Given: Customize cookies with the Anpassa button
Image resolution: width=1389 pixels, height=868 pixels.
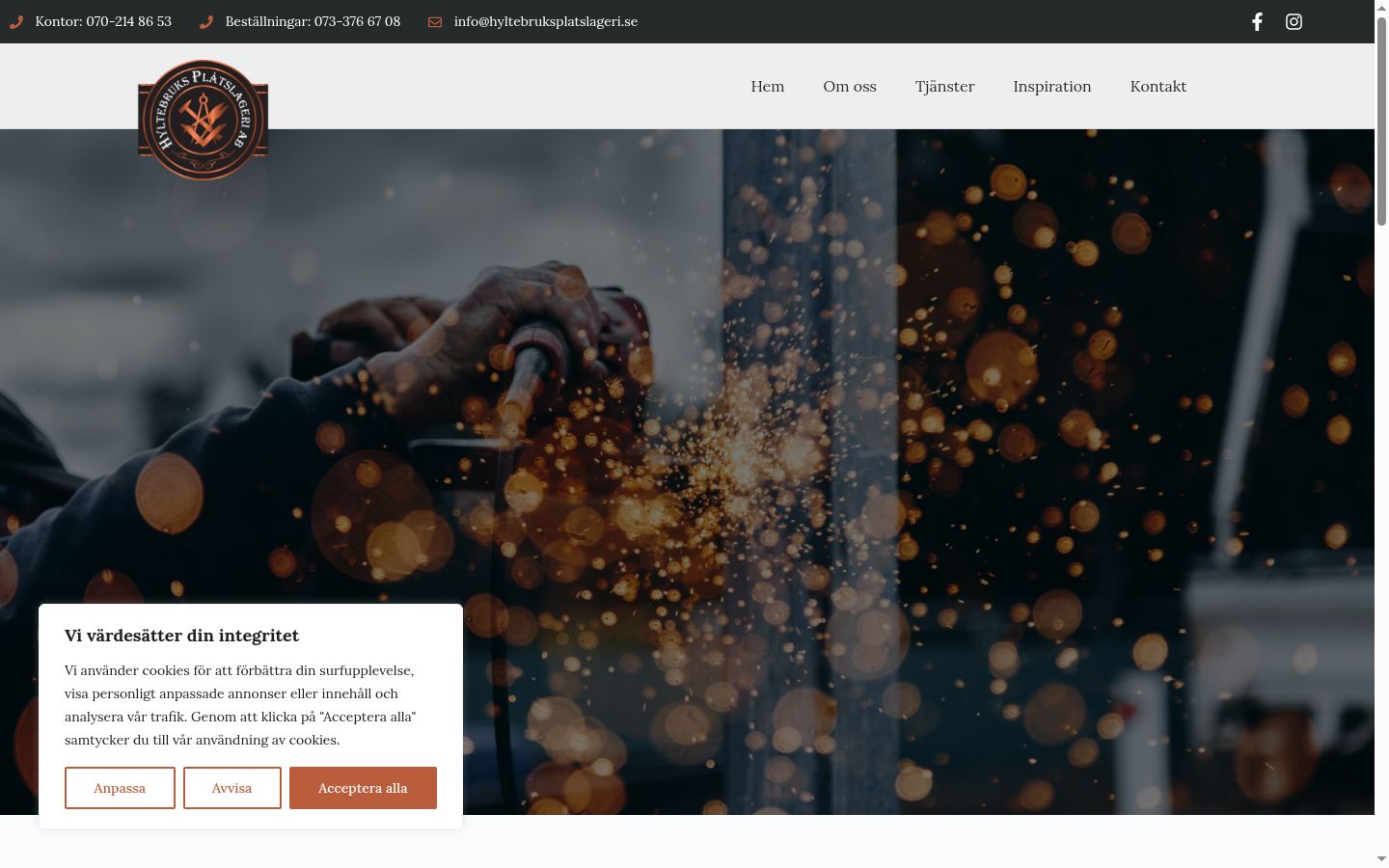Looking at the screenshot, I should tap(120, 788).
